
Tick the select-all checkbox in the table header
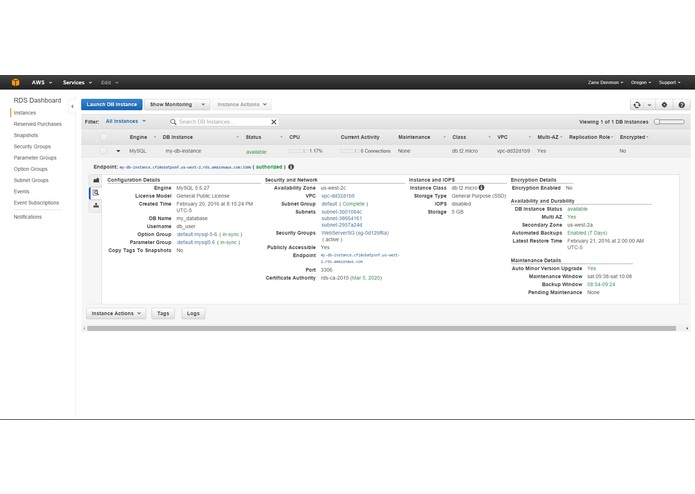(x=103, y=137)
